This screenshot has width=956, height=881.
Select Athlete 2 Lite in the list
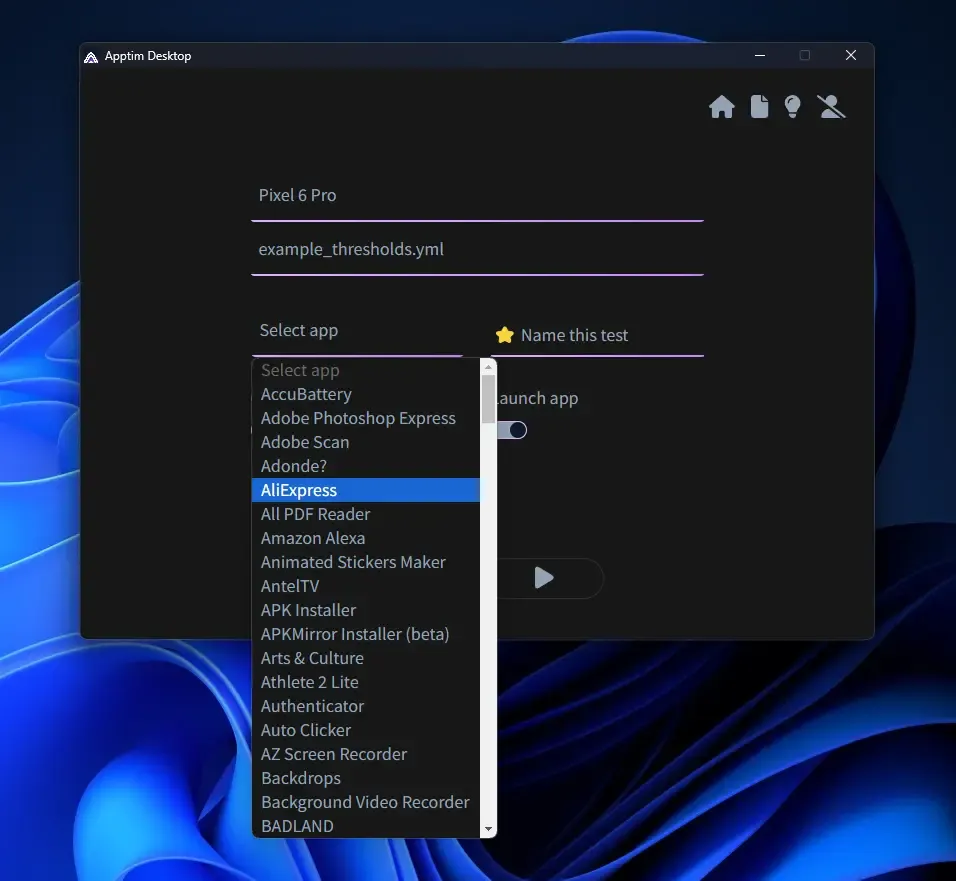click(x=366, y=682)
